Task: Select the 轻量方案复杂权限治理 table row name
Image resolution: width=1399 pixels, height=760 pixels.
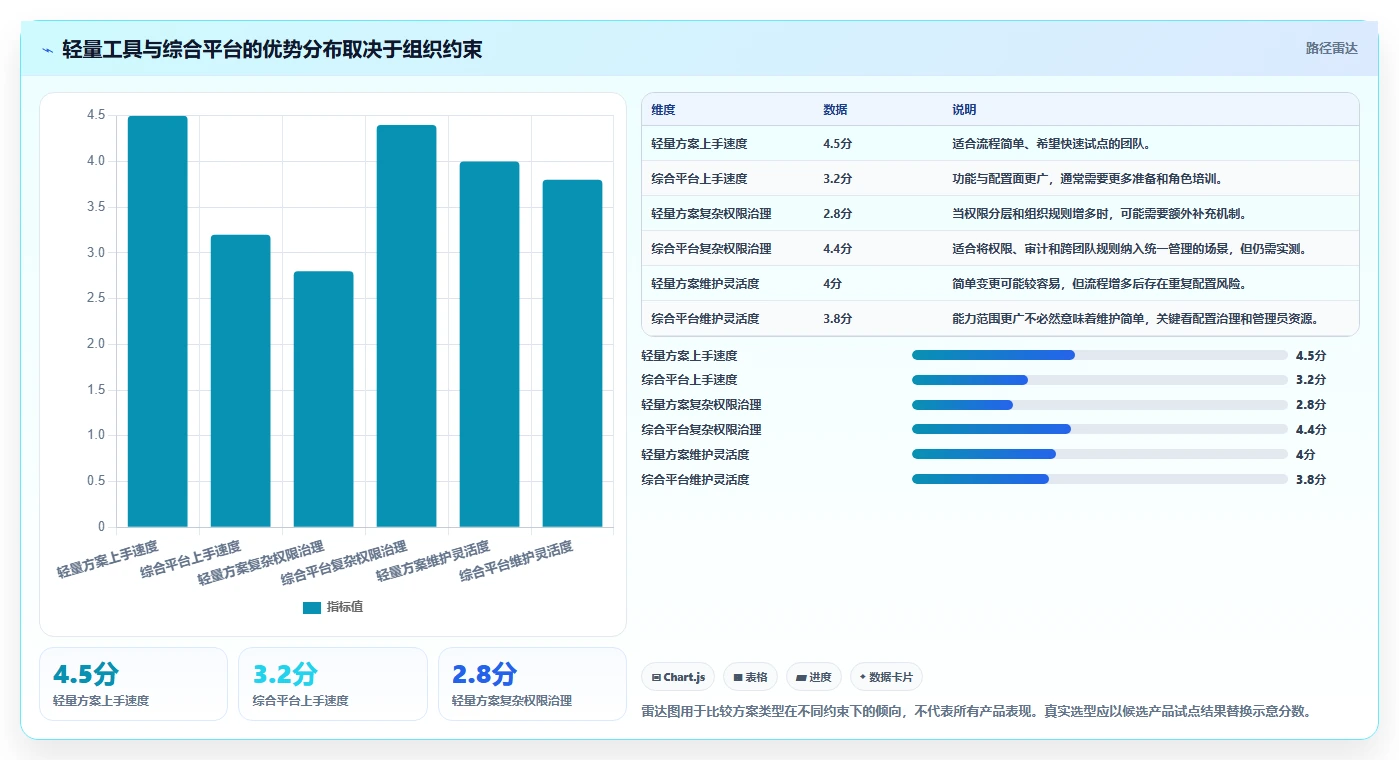Action: [x=711, y=214]
